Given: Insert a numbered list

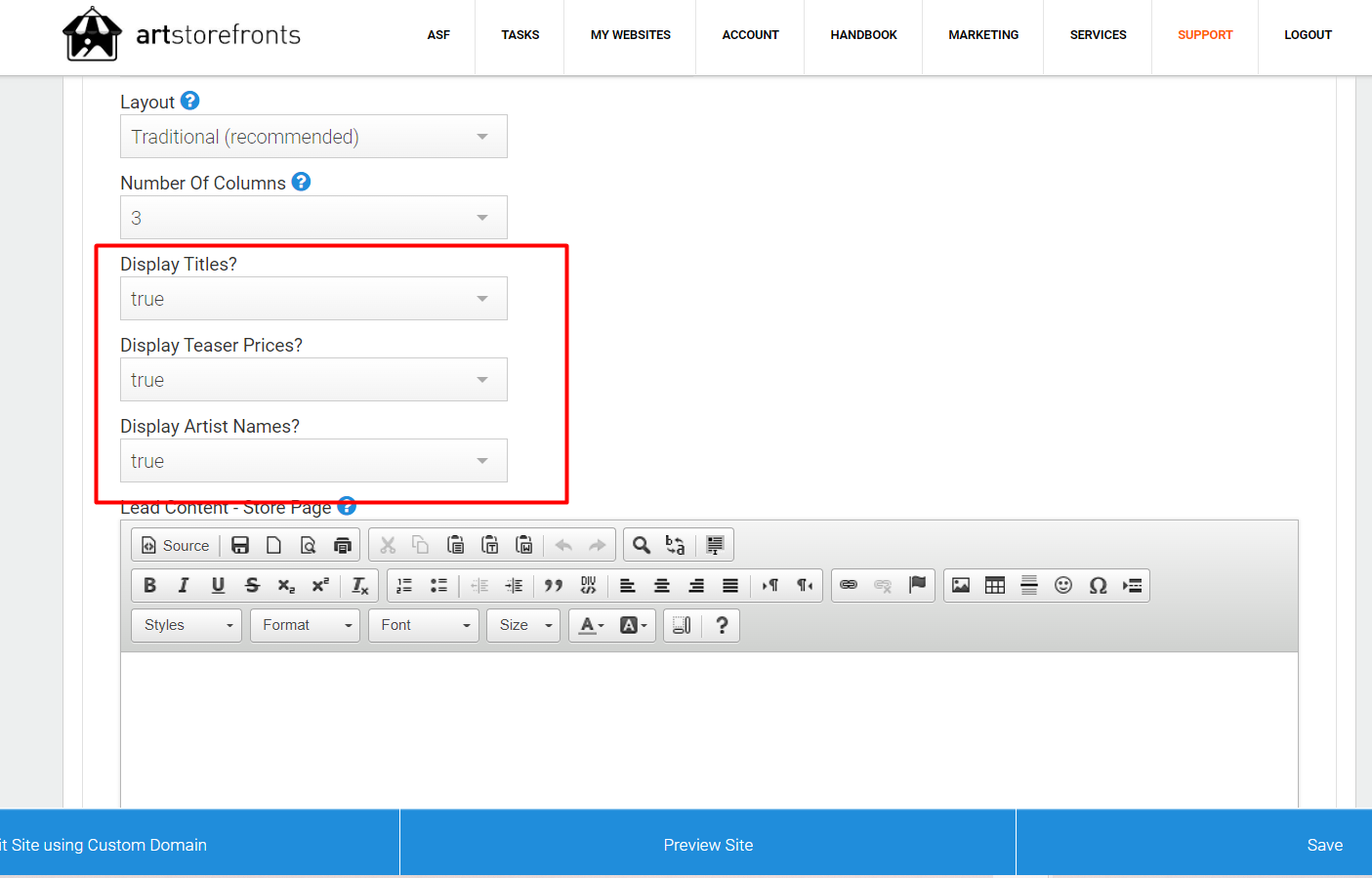Looking at the screenshot, I should 404,585.
